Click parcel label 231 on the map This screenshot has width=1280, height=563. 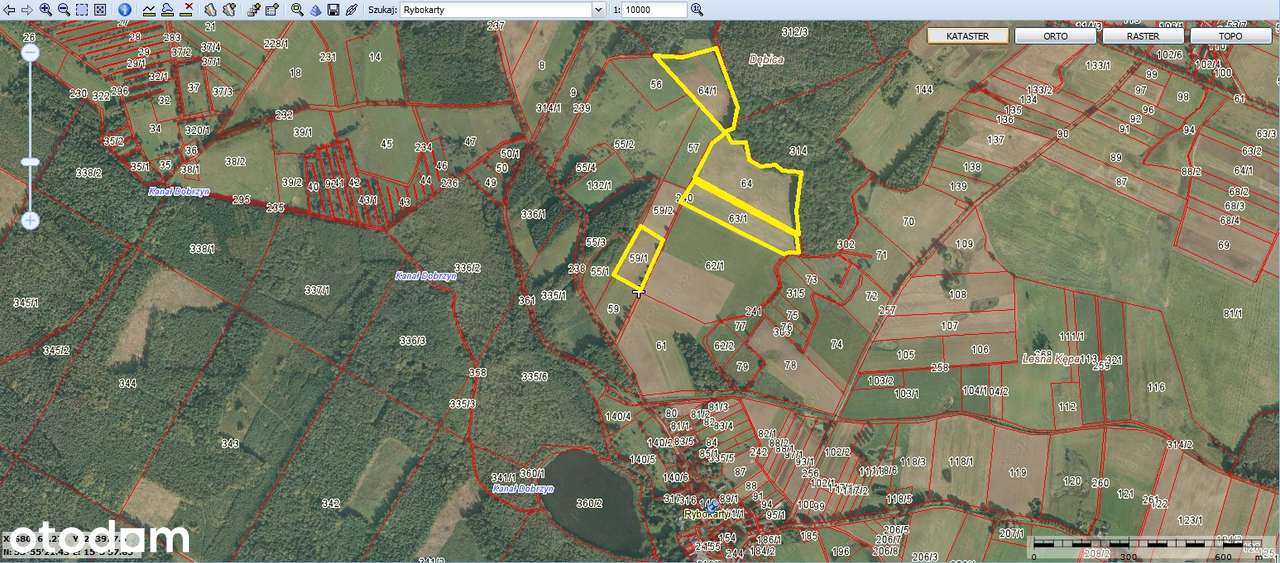[x=327, y=58]
